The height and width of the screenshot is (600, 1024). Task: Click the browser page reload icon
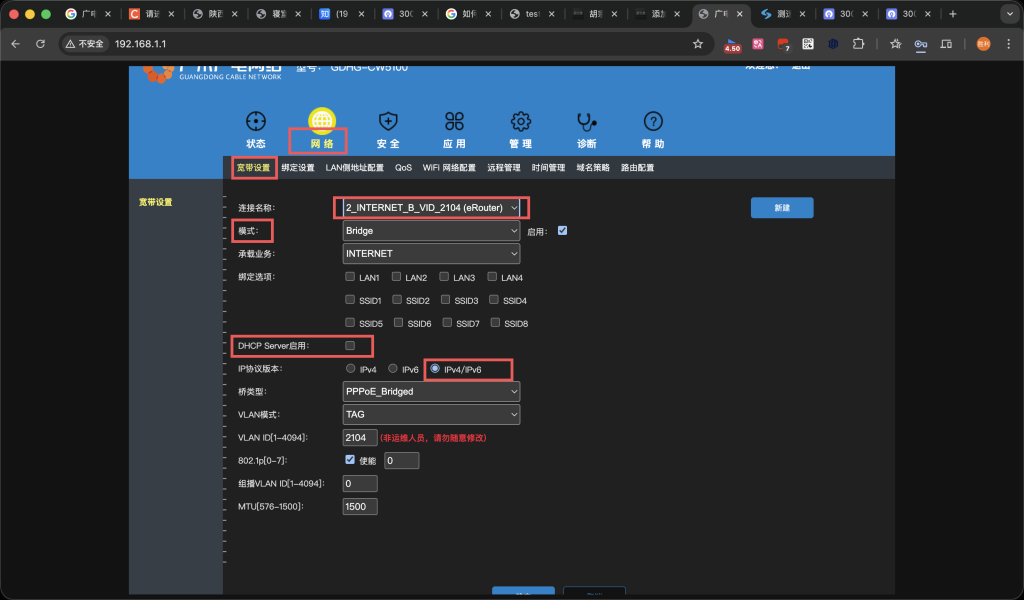pyautogui.click(x=40, y=44)
